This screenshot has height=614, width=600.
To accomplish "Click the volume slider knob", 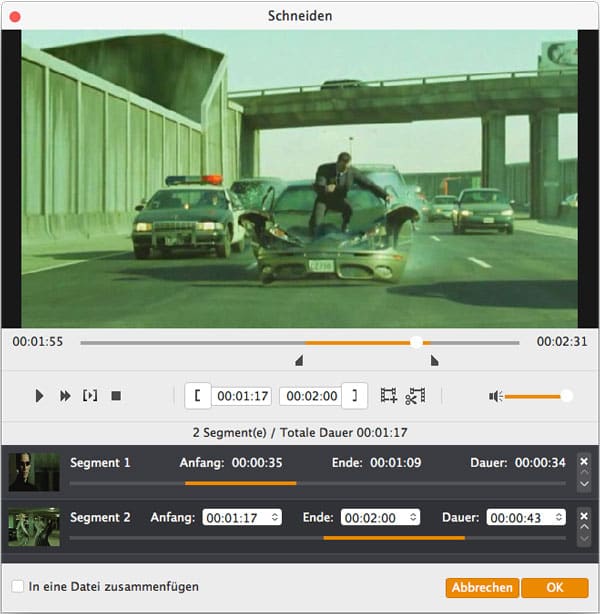I will [x=566, y=396].
